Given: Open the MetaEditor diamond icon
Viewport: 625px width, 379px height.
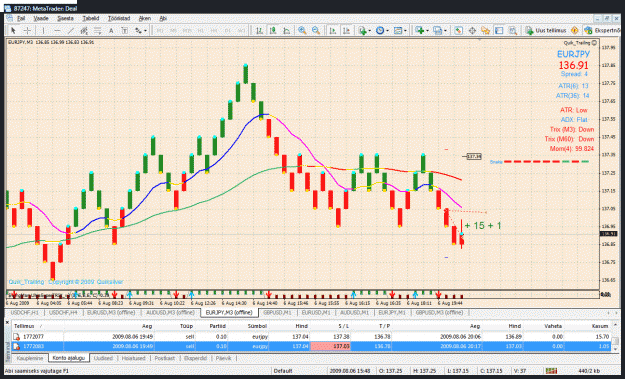Looking at the screenshot, I should coord(574,30).
